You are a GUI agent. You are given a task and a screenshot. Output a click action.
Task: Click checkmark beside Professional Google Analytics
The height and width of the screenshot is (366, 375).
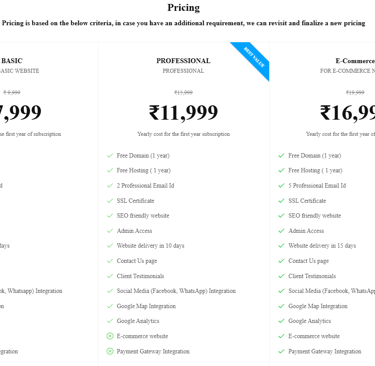[110, 321]
